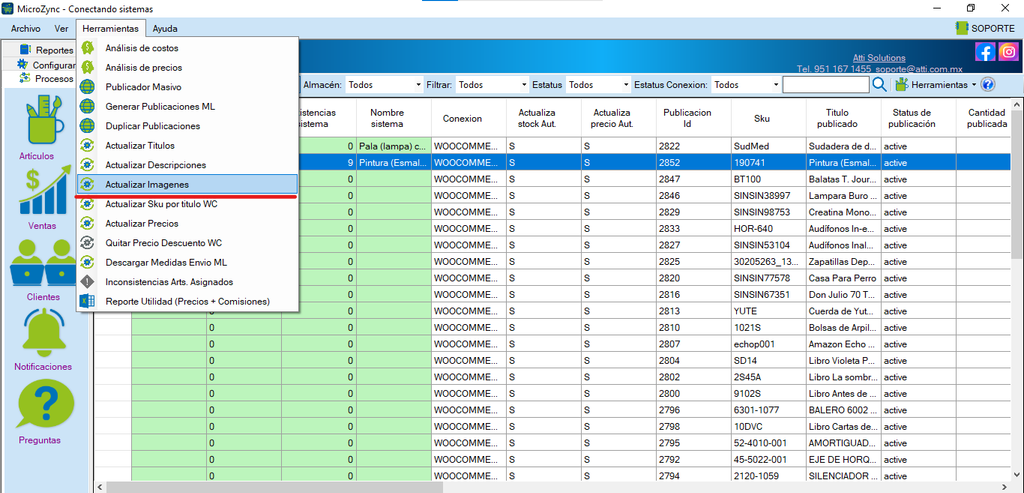Sort by Conexion column header

click(469, 118)
